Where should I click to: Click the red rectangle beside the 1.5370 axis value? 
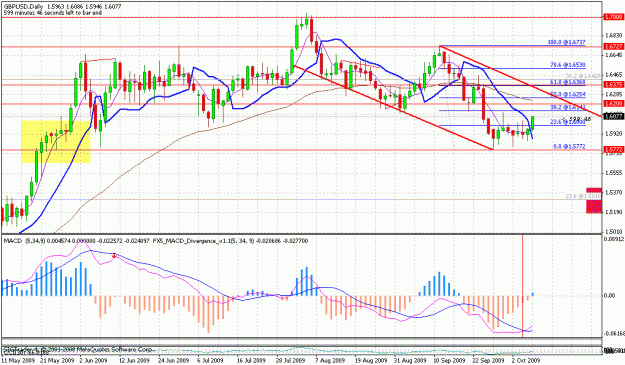[594, 190]
